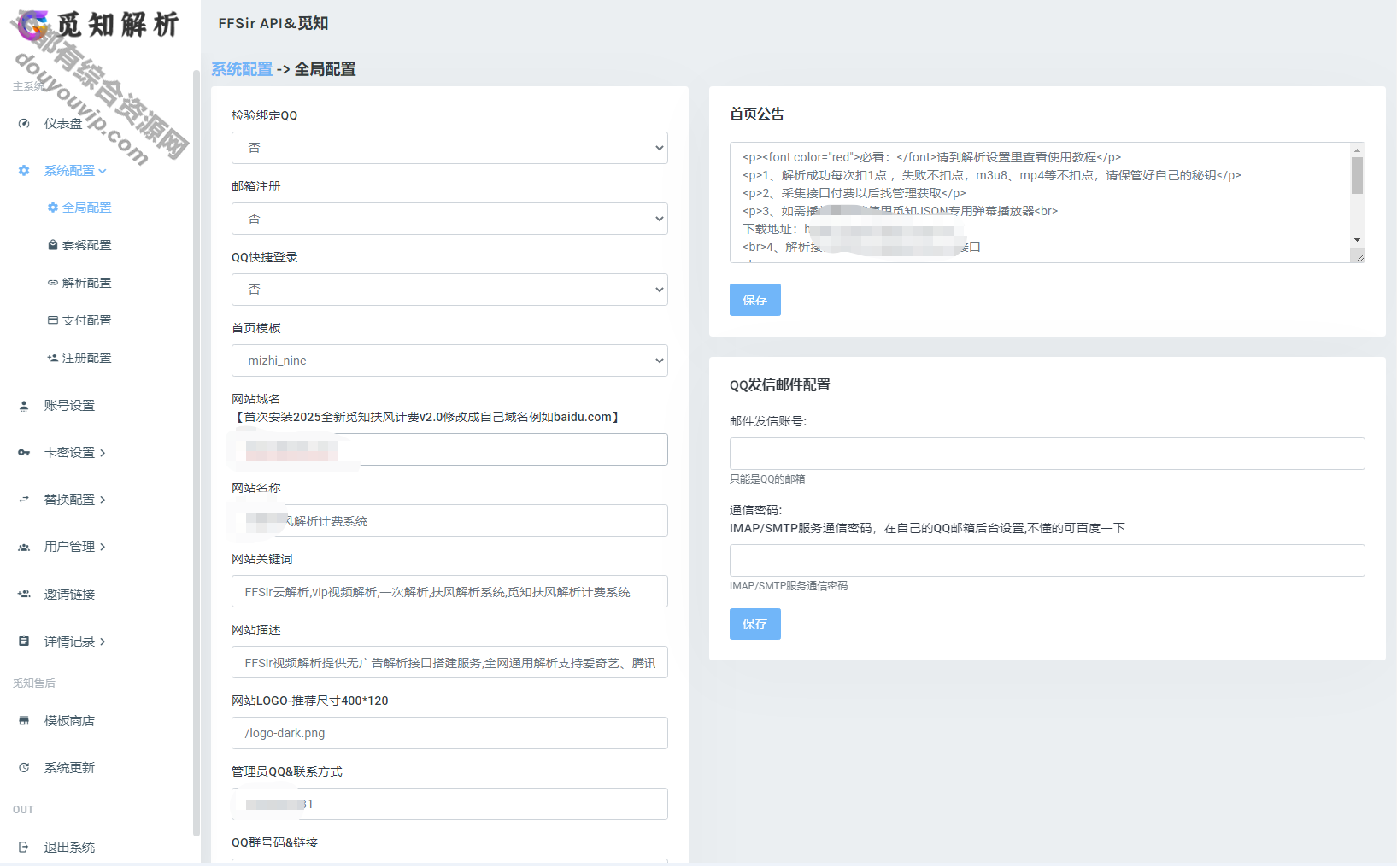Image resolution: width=1397 pixels, height=868 pixels.
Task: Expand the 详情记录 menu
Action: [75, 642]
